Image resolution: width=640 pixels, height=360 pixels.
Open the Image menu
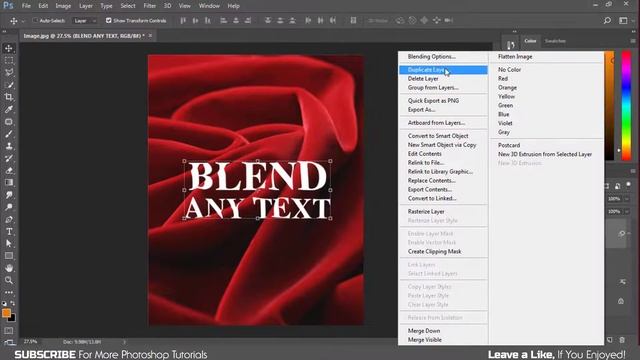click(63, 6)
